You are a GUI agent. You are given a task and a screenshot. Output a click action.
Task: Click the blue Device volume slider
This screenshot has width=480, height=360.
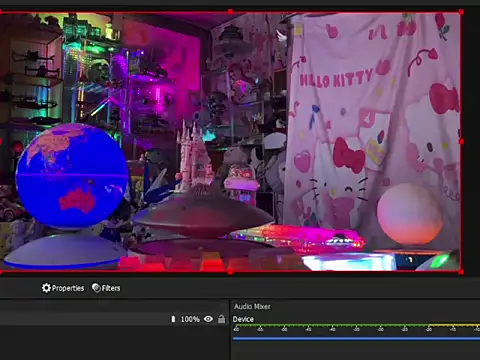356,339
